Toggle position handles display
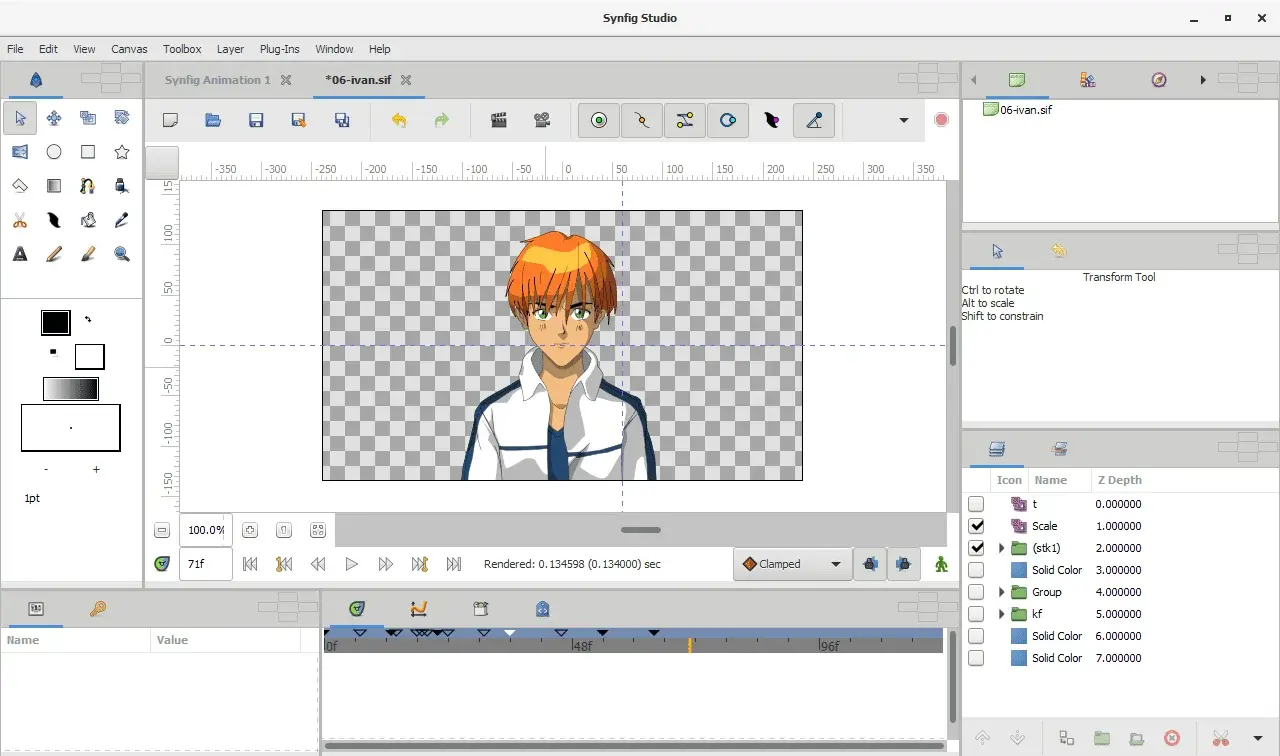1280x756 pixels. 599,120
